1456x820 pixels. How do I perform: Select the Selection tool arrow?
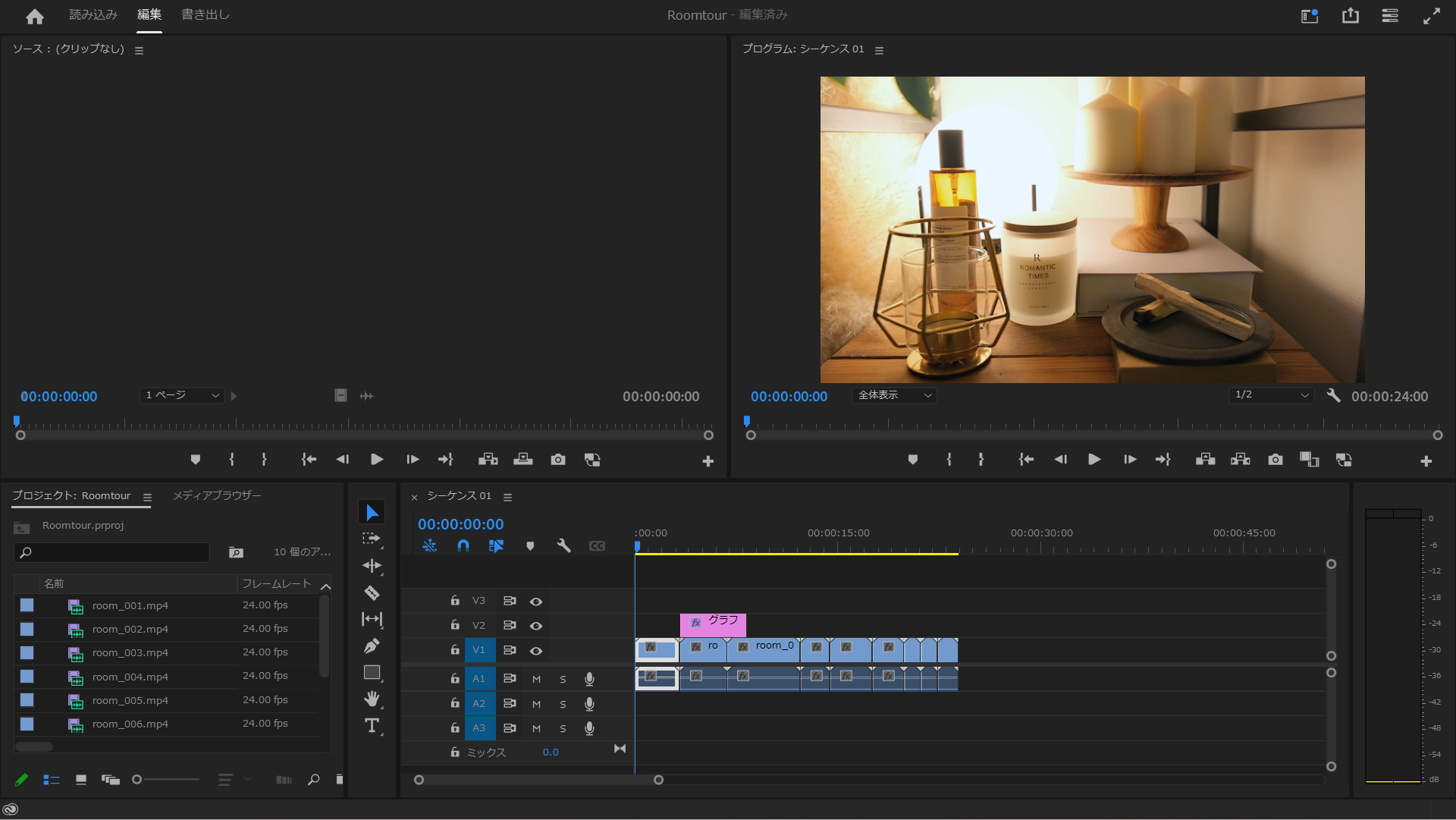point(372,513)
